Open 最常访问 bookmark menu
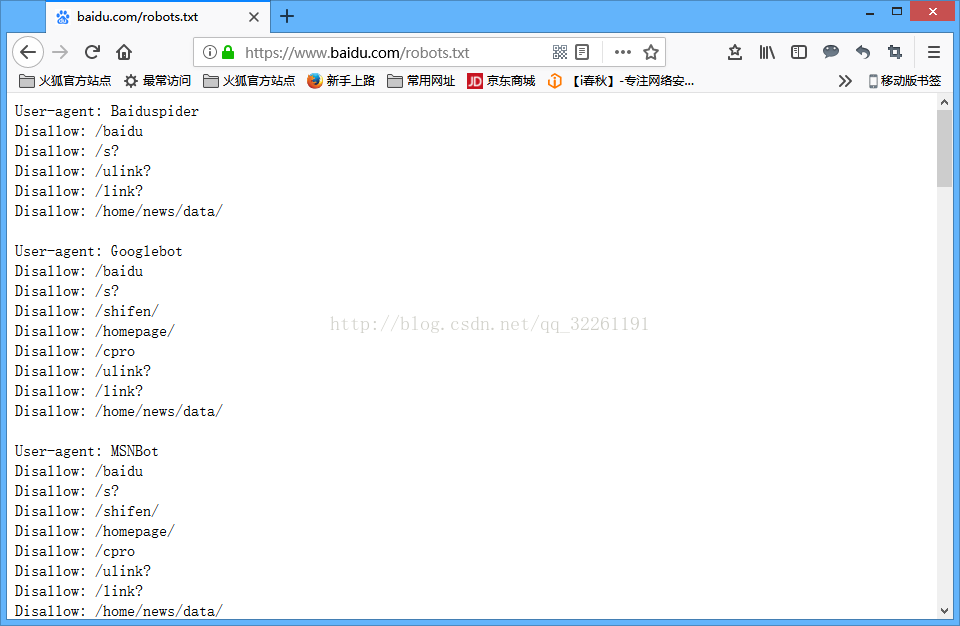960x626 pixels. click(x=157, y=81)
